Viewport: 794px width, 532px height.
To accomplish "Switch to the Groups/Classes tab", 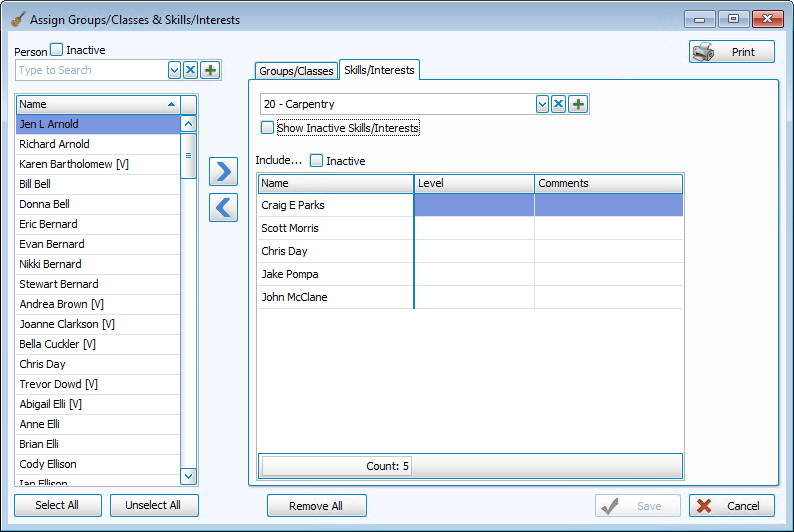I will [296, 71].
